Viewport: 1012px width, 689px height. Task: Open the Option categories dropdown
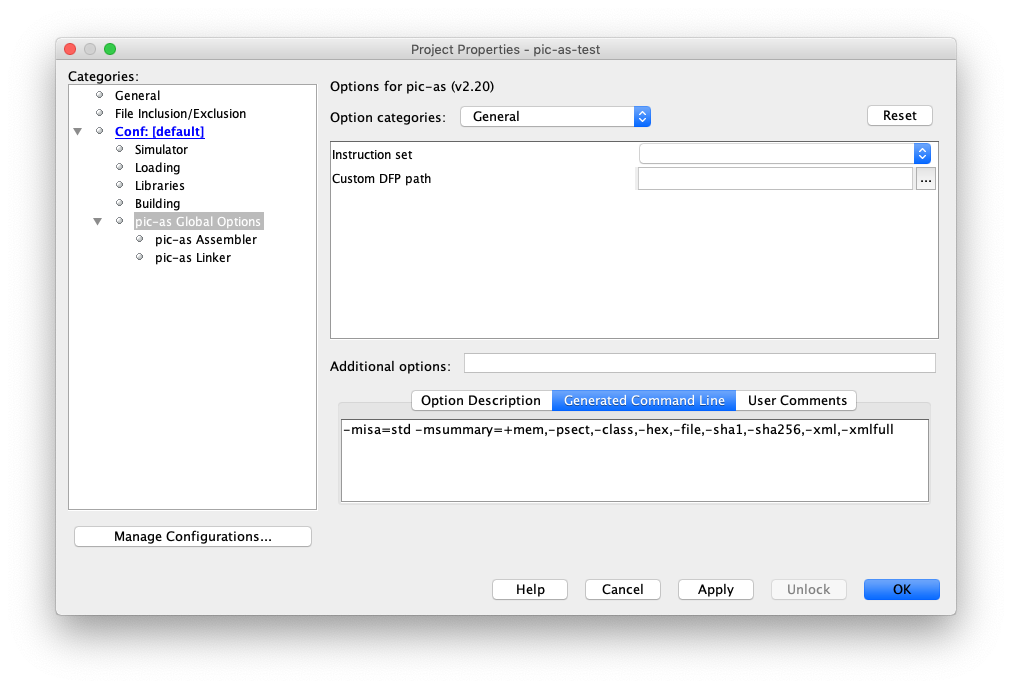(555, 117)
